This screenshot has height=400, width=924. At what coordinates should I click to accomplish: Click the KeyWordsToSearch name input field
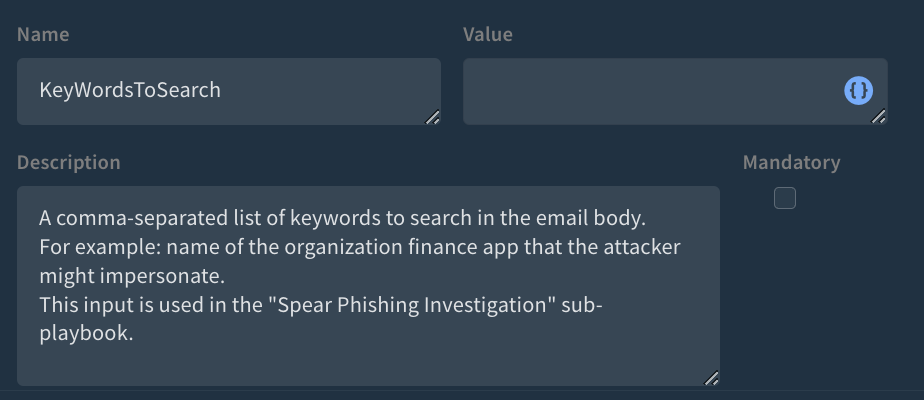228,91
